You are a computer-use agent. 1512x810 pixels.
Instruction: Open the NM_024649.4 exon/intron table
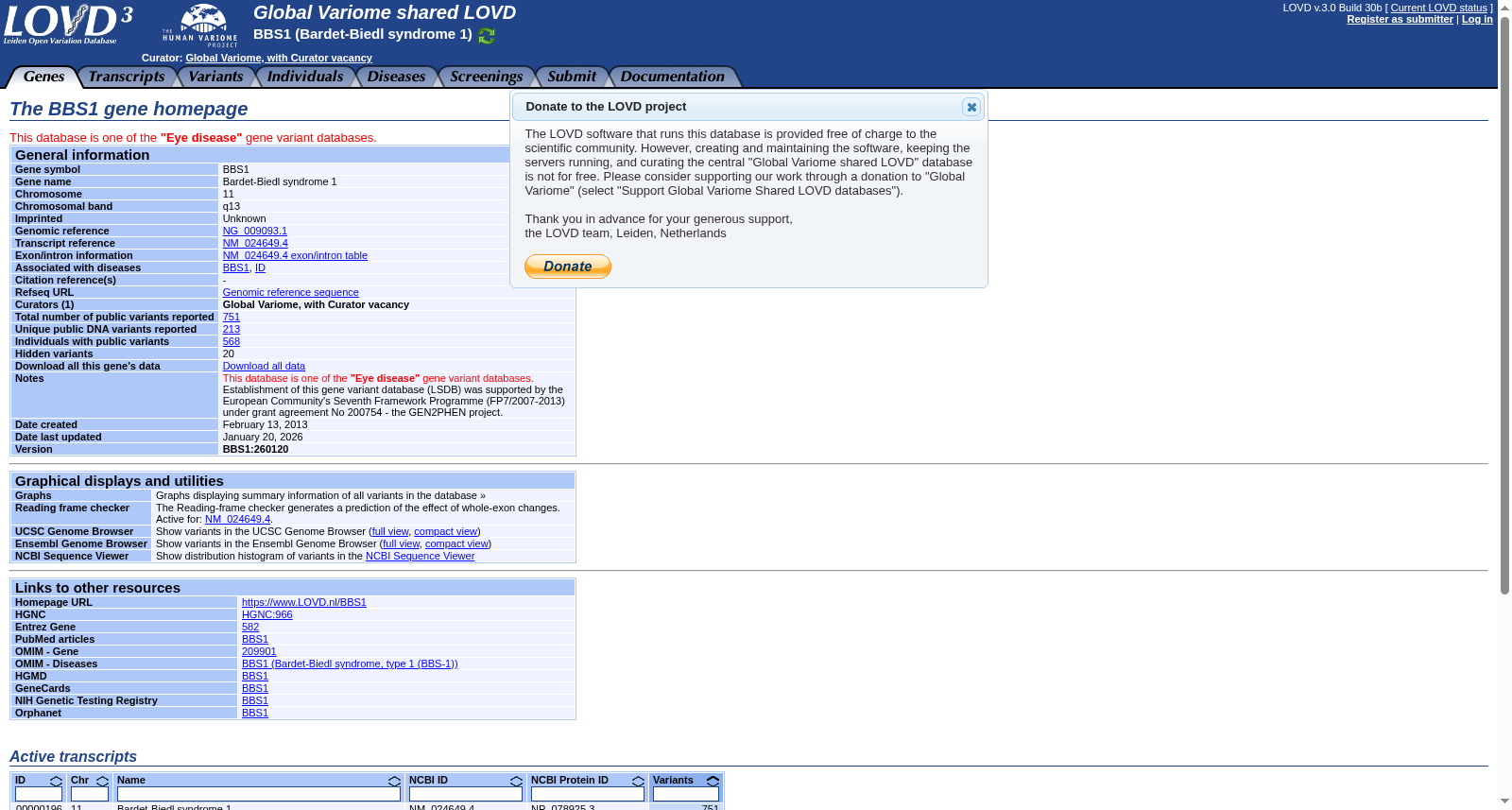point(295,255)
